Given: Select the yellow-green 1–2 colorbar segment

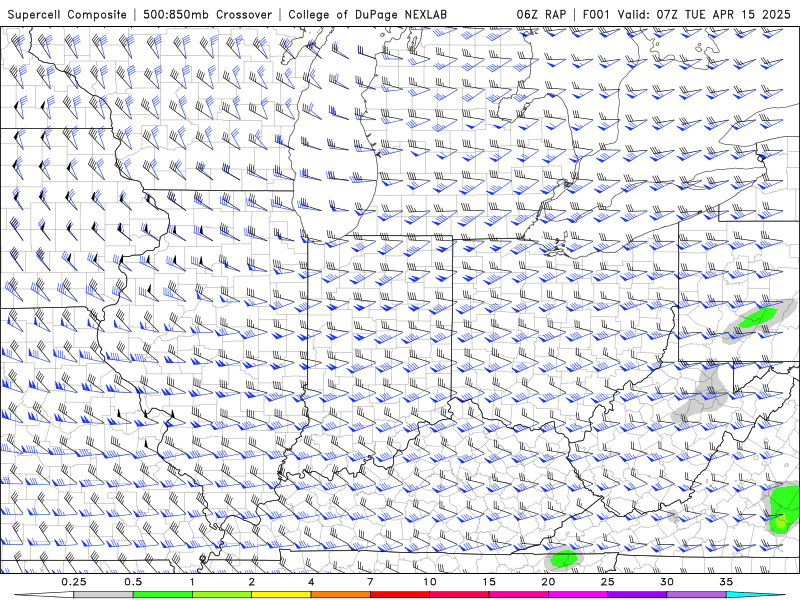Looking at the screenshot, I should tap(222, 595).
